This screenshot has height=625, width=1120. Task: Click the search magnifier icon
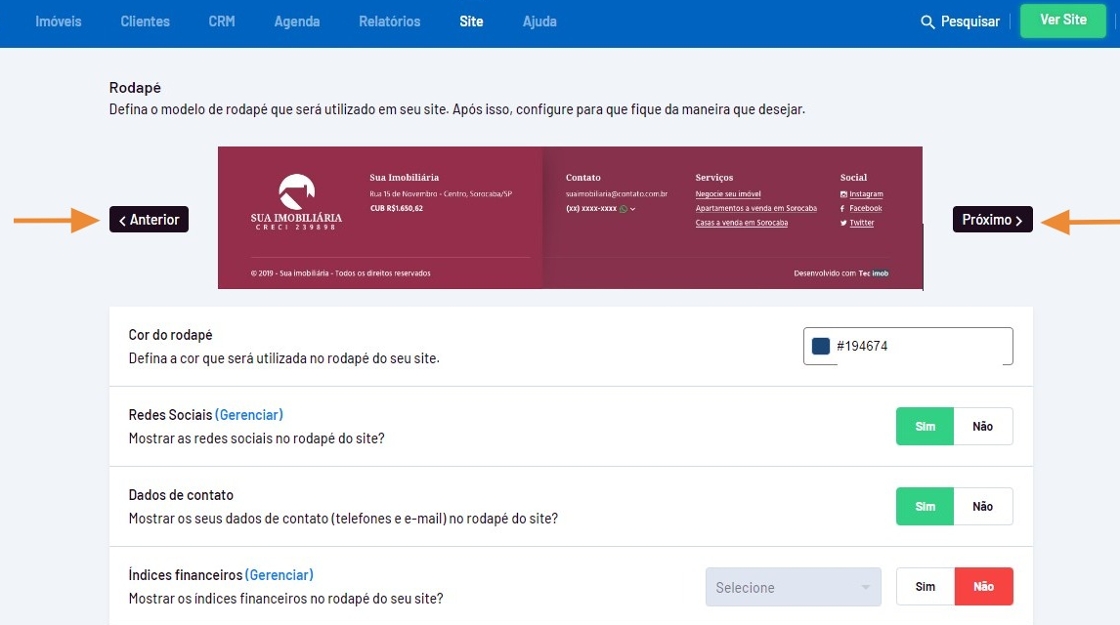pyautogui.click(x=927, y=22)
